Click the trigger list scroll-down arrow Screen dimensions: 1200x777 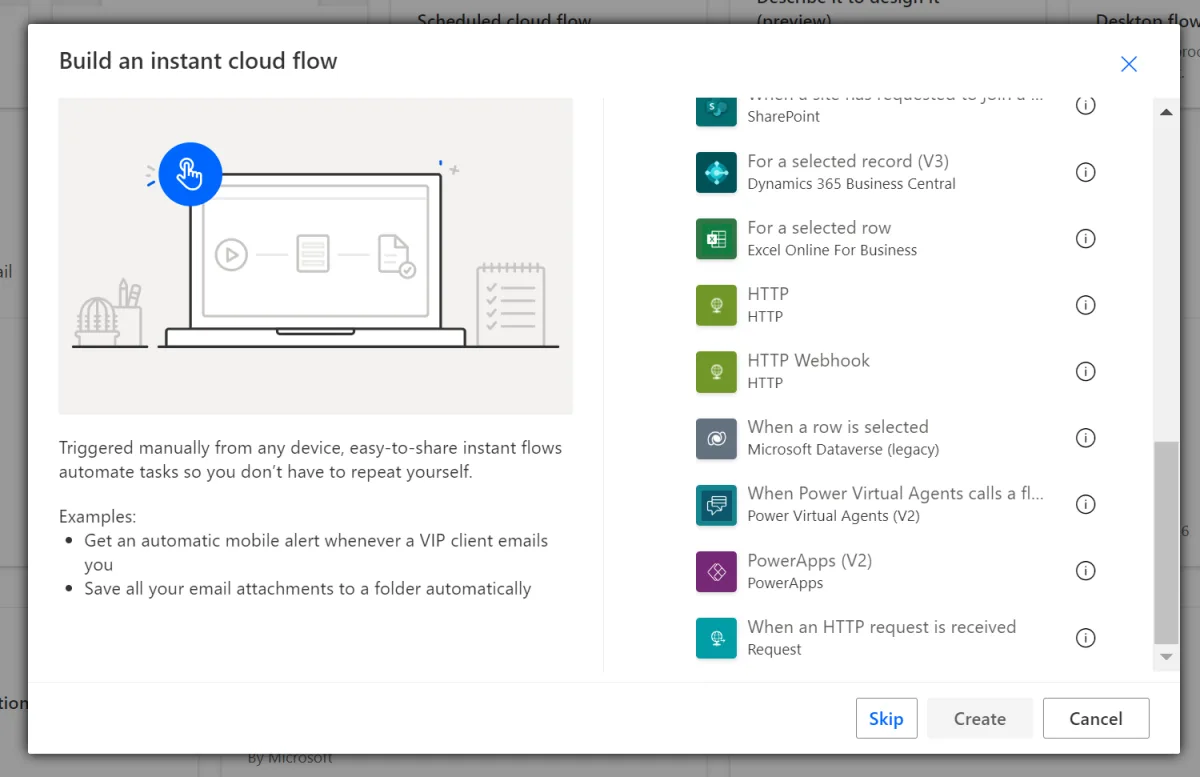pyautogui.click(x=1166, y=657)
